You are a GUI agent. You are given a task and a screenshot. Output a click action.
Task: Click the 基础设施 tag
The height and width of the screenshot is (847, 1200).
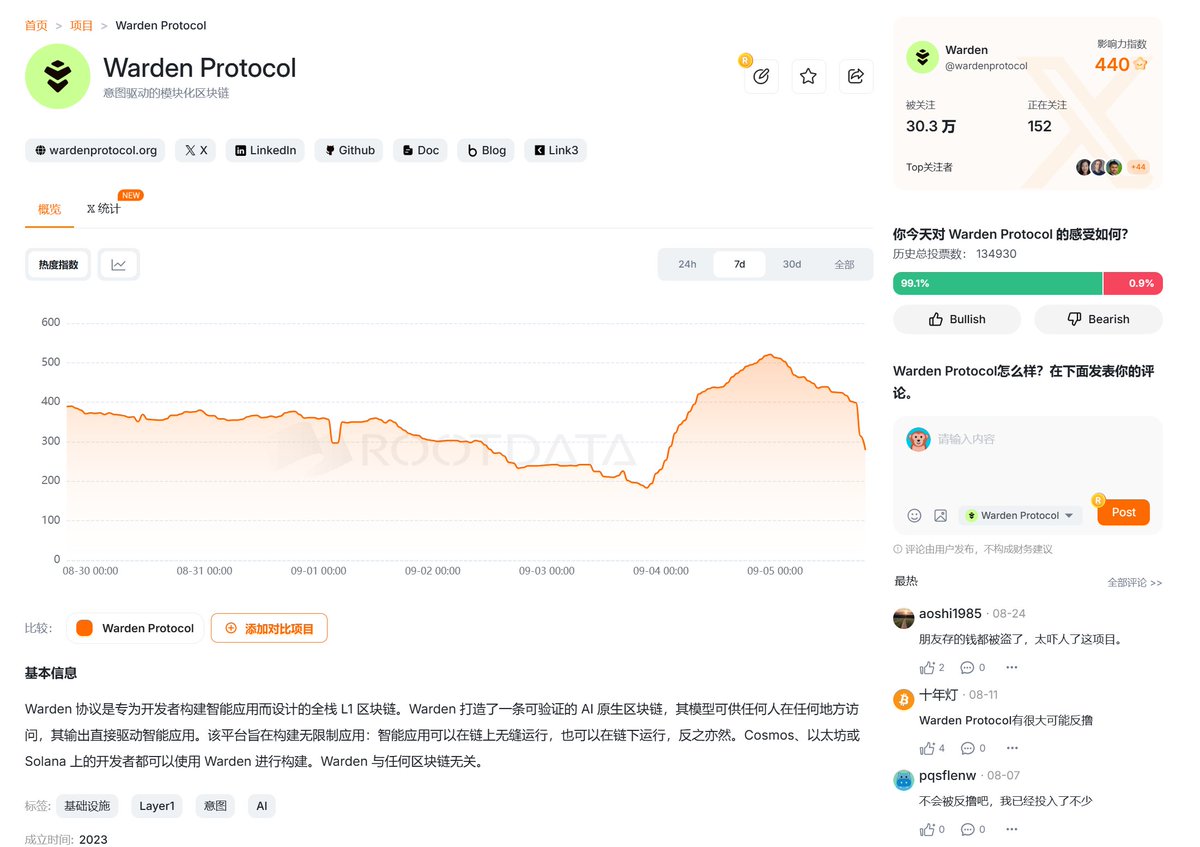(87, 806)
